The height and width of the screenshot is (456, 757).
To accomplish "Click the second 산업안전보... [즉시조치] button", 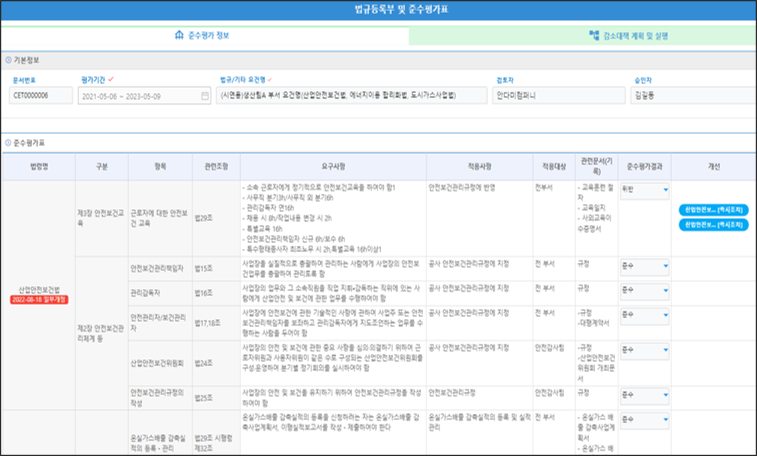I will 714,225.
